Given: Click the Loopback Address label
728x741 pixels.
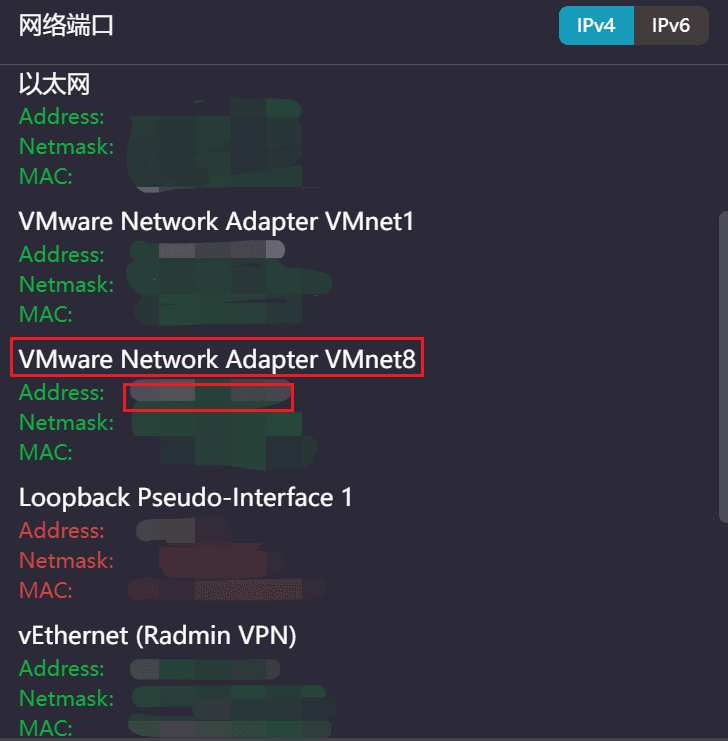Looking at the screenshot, I should tap(61, 529).
